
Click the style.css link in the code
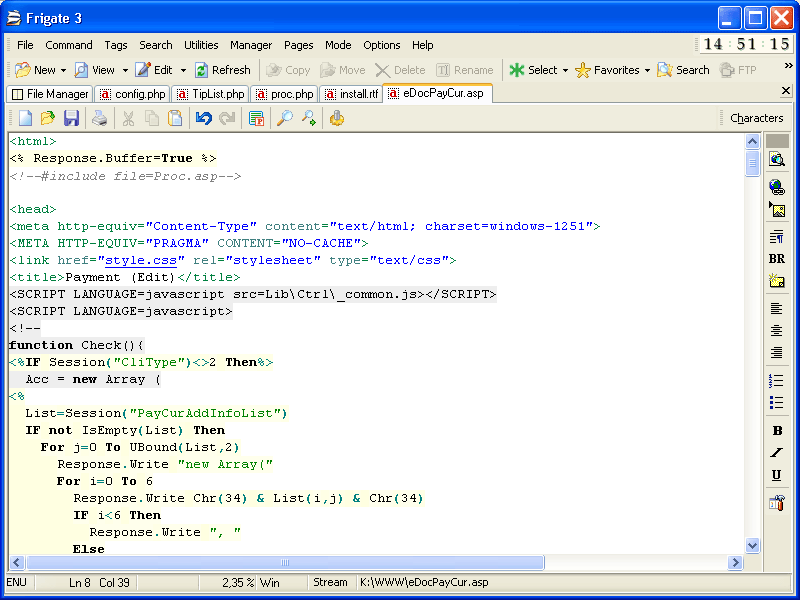pyautogui.click(x=141, y=260)
